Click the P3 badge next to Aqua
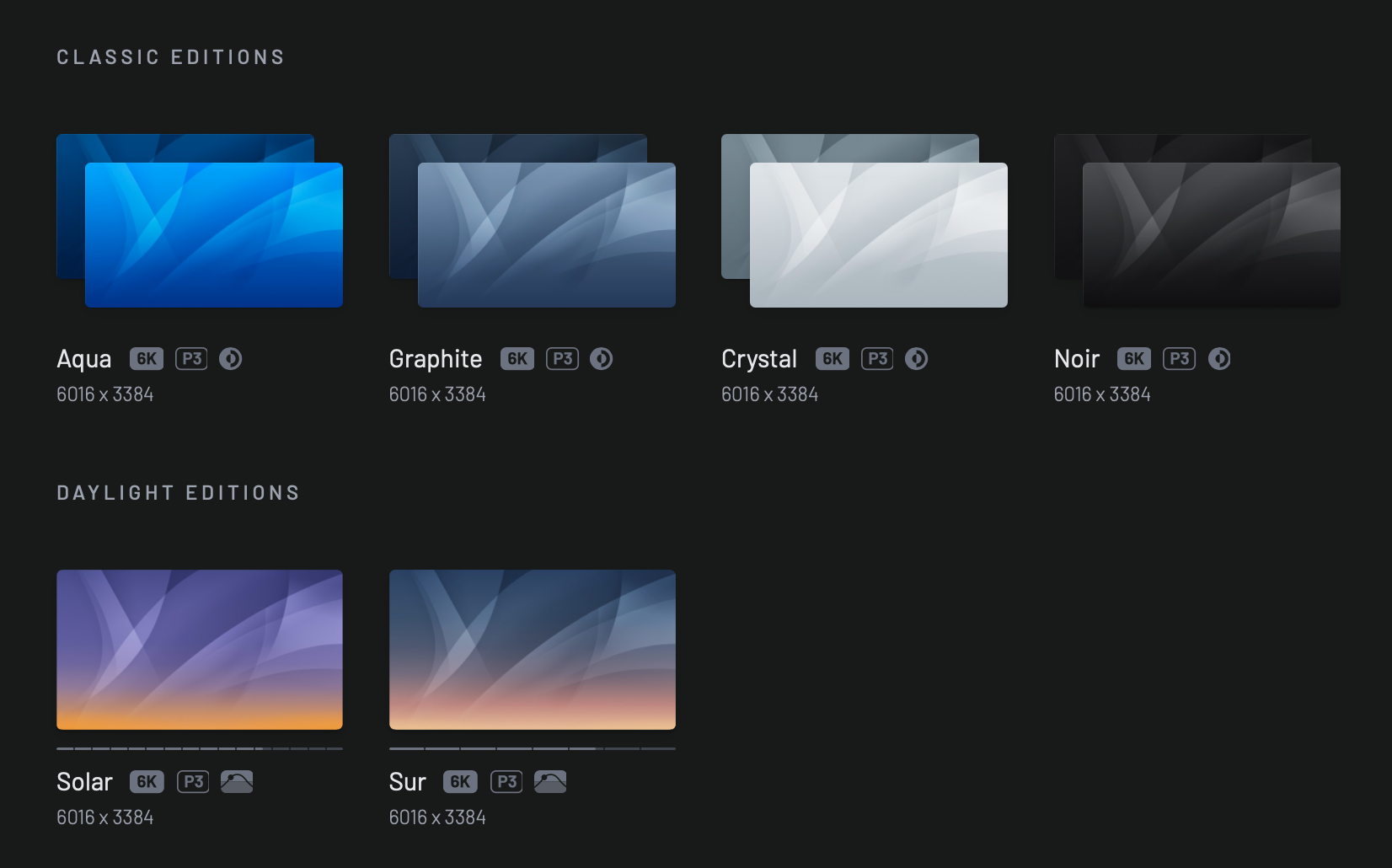Viewport: 1392px width, 868px height. tap(191, 358)
